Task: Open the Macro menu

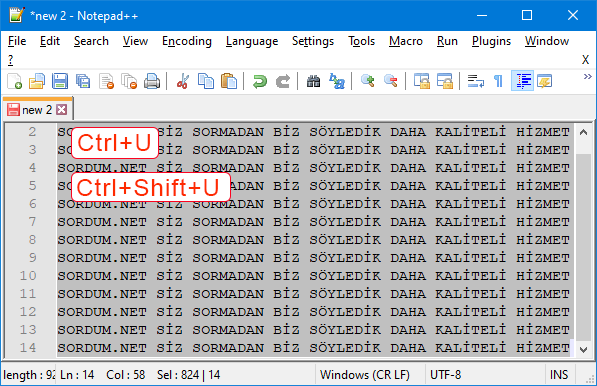Action: (x=406, y=41)
